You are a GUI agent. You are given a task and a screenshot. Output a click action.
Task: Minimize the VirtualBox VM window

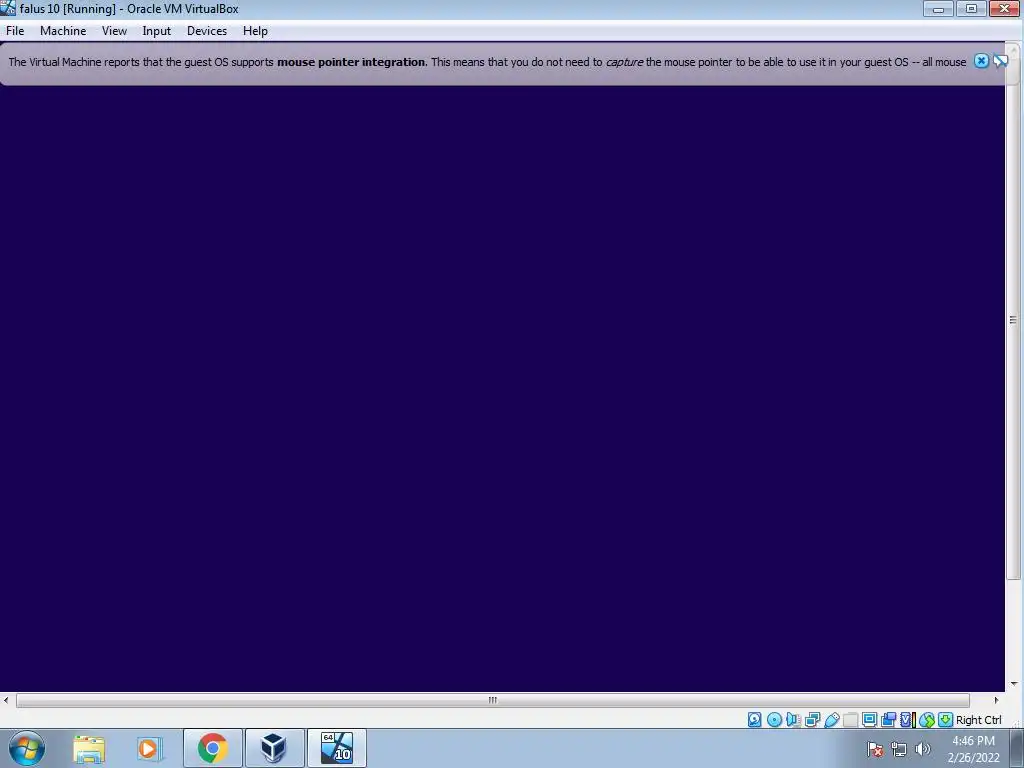(x=938, y=8)
